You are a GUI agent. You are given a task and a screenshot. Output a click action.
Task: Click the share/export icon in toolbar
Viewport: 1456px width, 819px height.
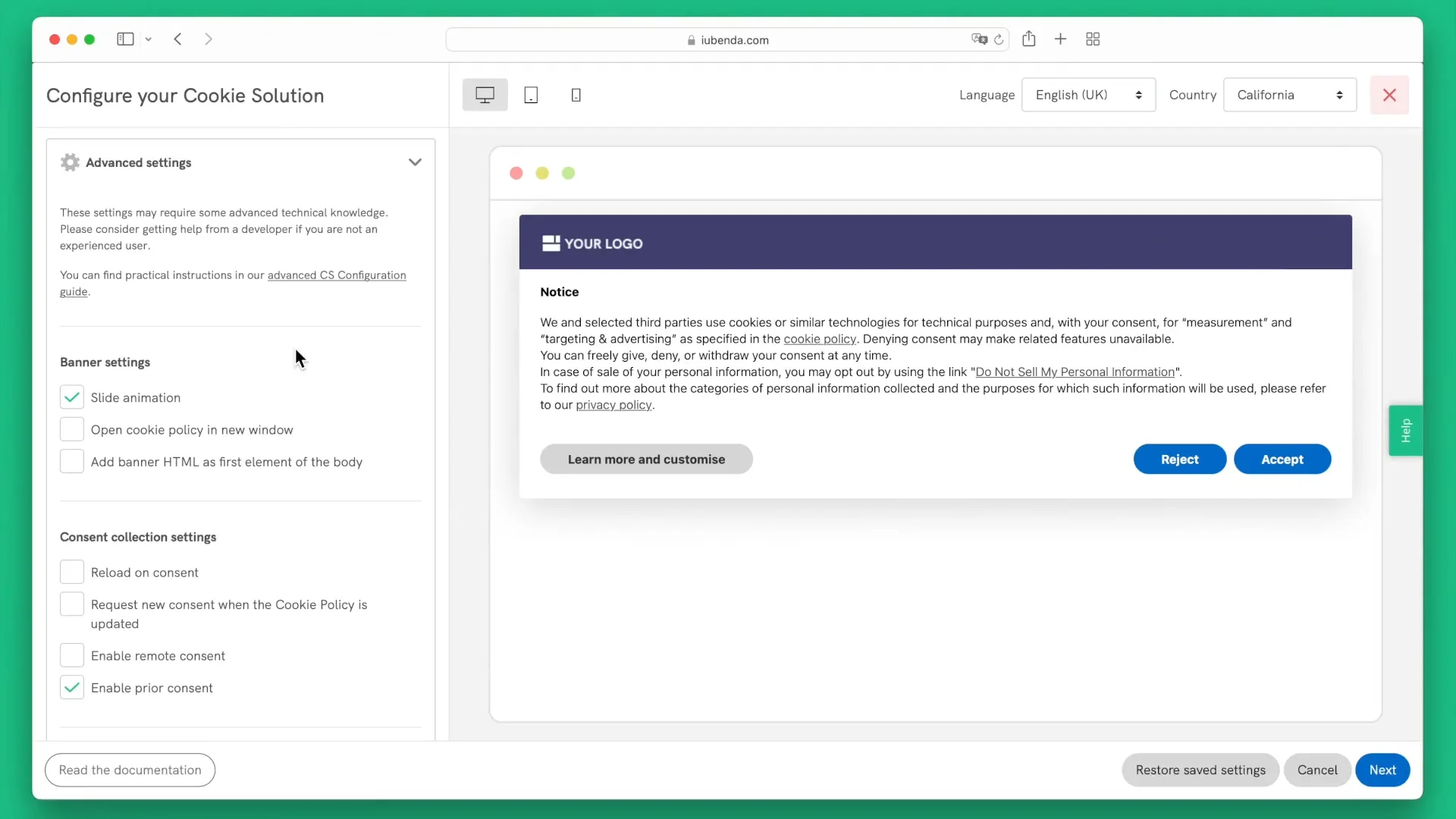click(1028, 39)
